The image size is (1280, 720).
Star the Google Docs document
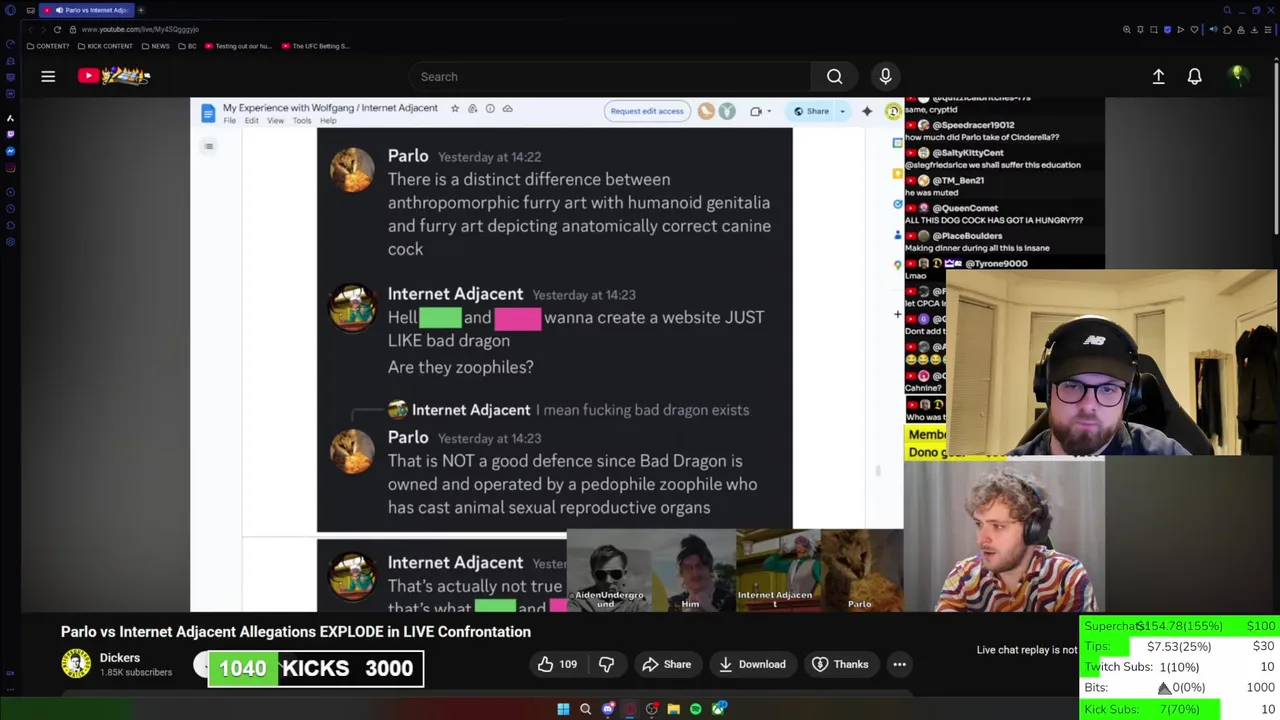[455, 108]
